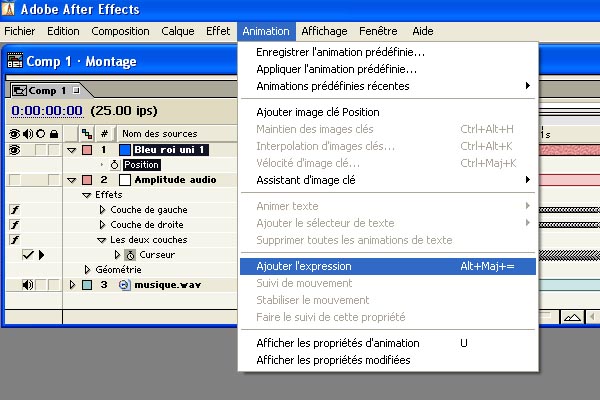Expand the Géométrie group
This screenshot has width=600, height=400.
[87, 269]
